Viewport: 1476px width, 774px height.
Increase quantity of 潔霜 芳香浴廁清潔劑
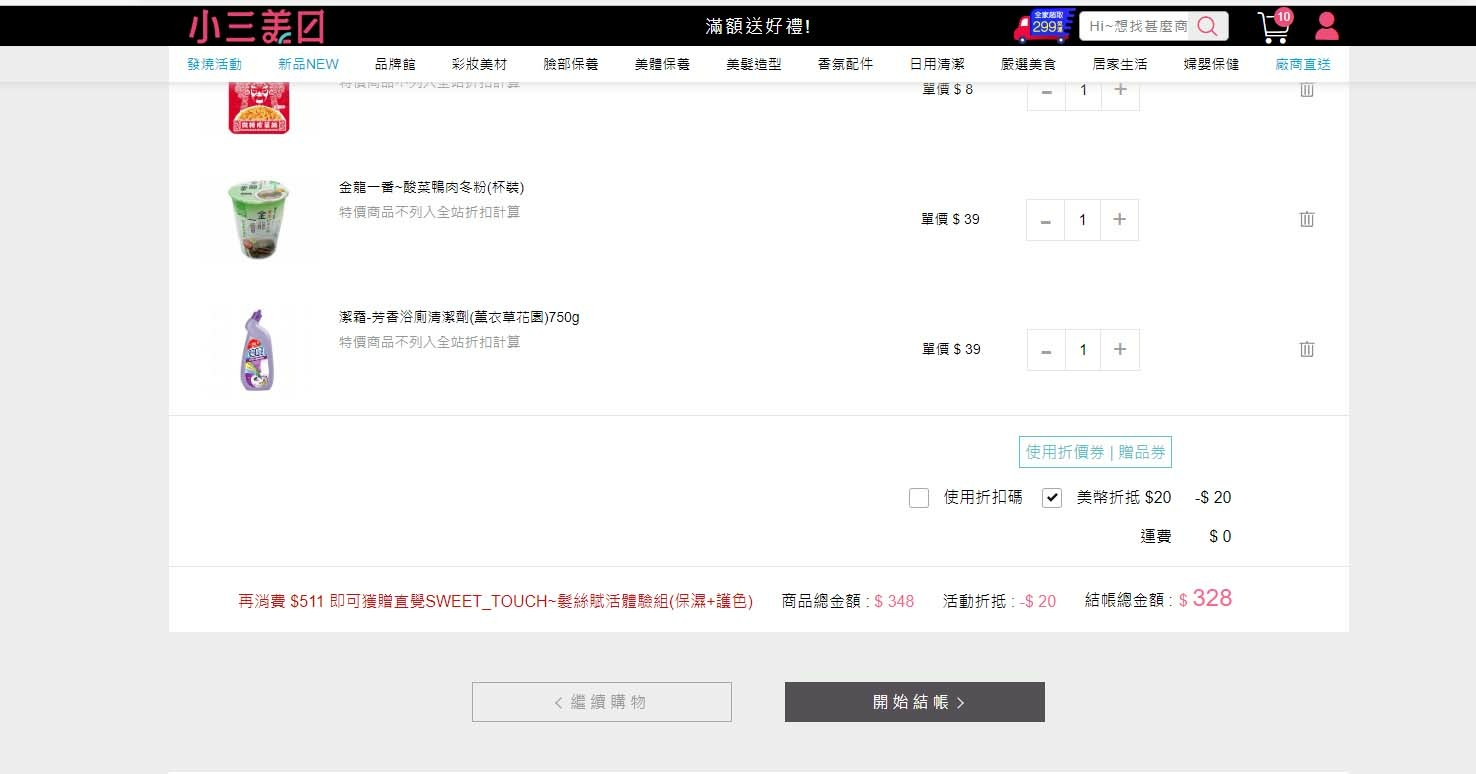(x=1120, y=350)
